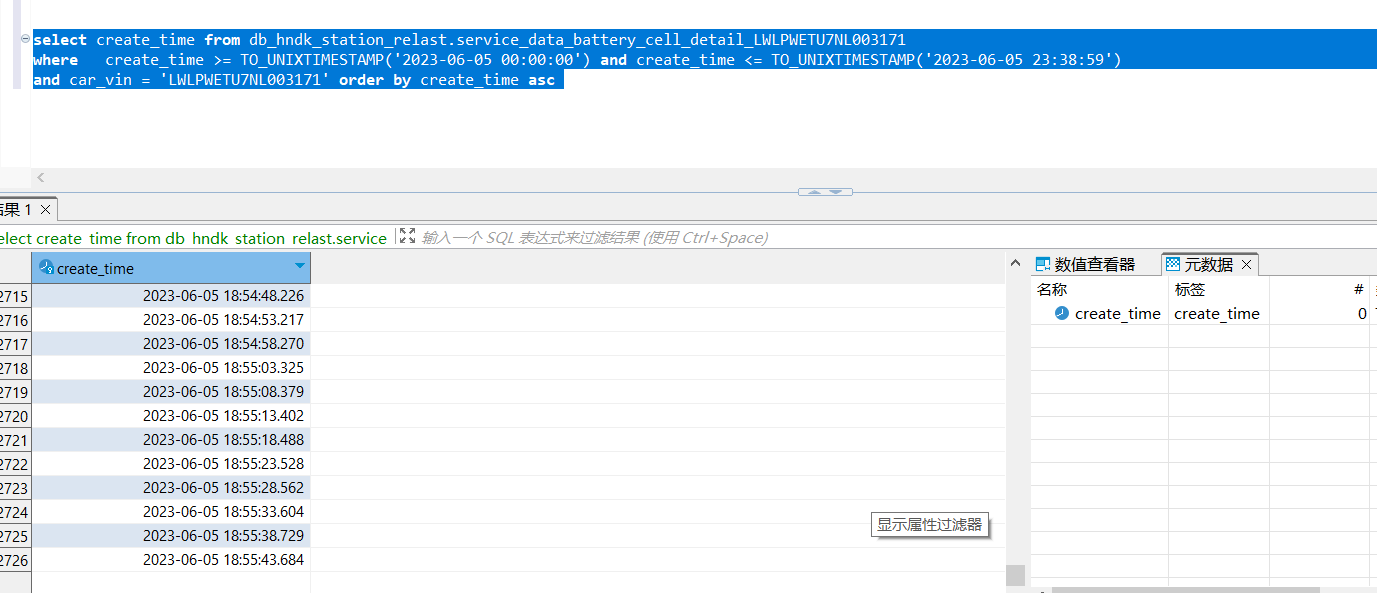Select row number 2720 in the results grid
Screen dimensions: 1377x593
coord(15,415)
